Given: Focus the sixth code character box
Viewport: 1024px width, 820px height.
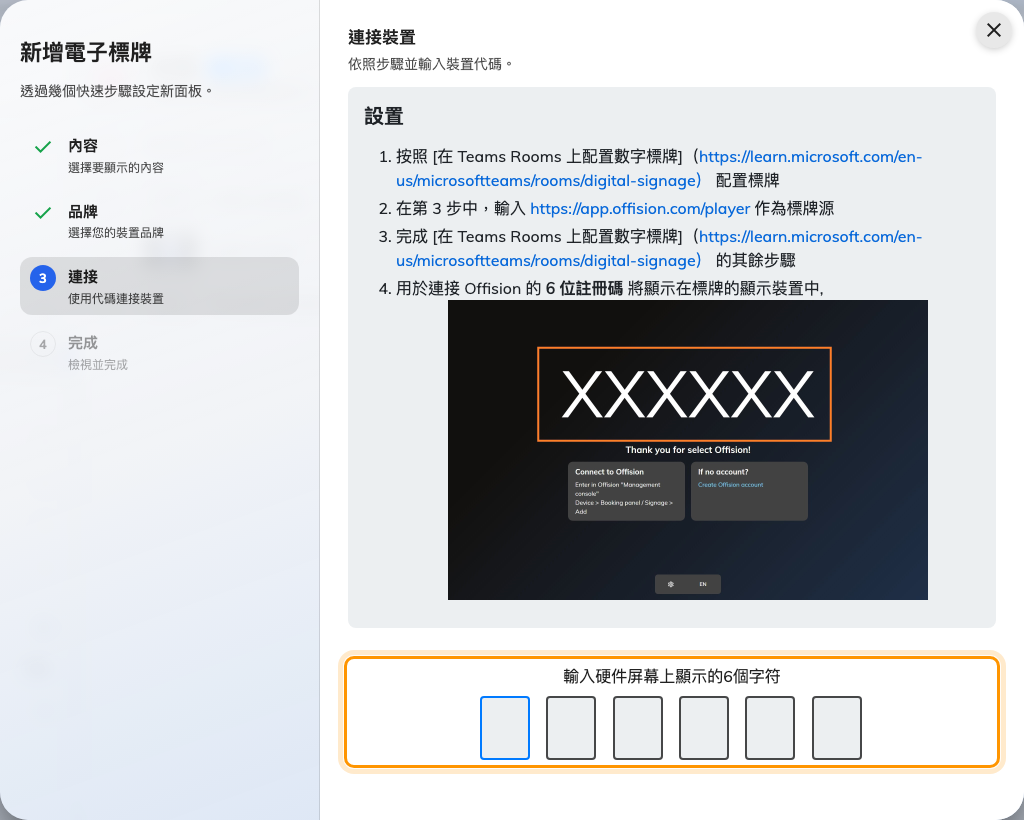Looking at the screenshot, I should point(837,728).
